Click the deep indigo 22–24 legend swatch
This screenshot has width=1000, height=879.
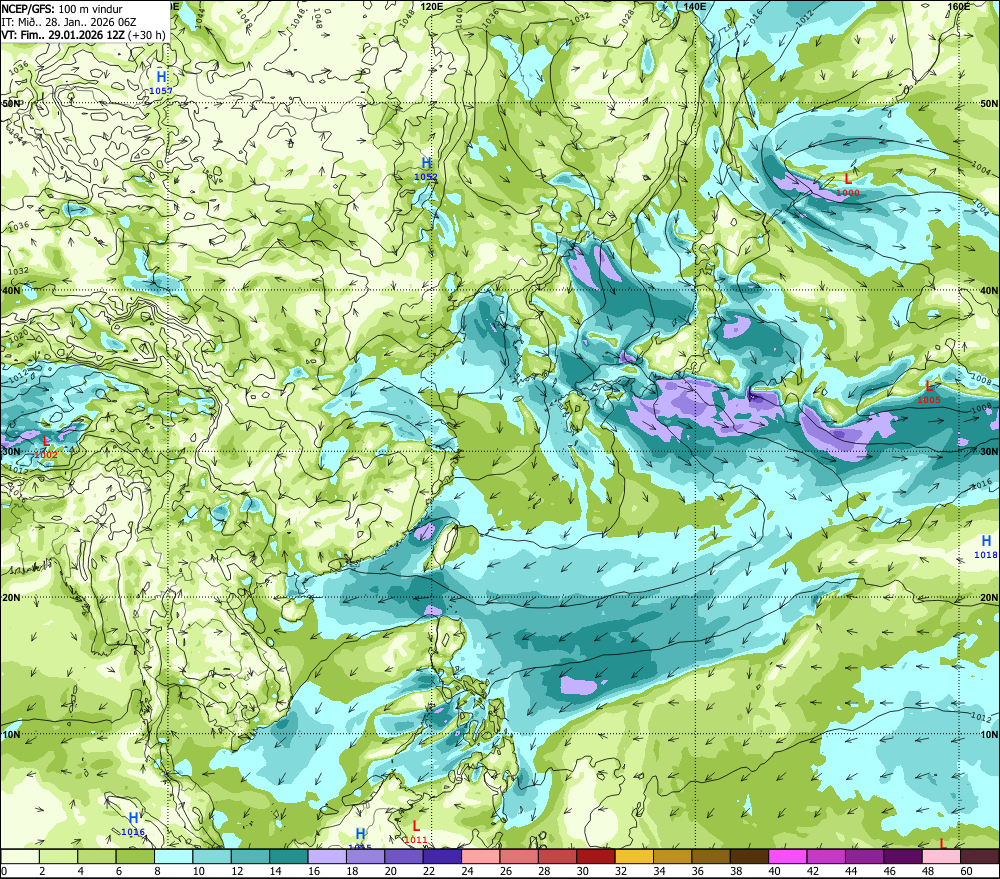[442, 856]
